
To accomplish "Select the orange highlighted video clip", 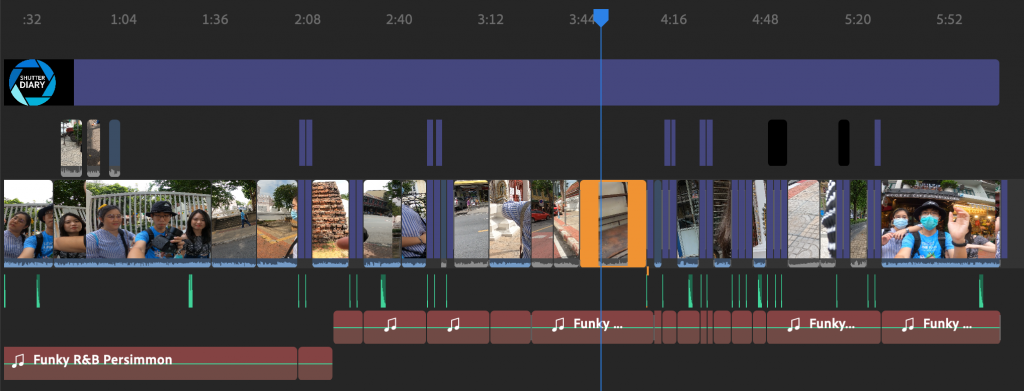I will (x=613, y=223).
